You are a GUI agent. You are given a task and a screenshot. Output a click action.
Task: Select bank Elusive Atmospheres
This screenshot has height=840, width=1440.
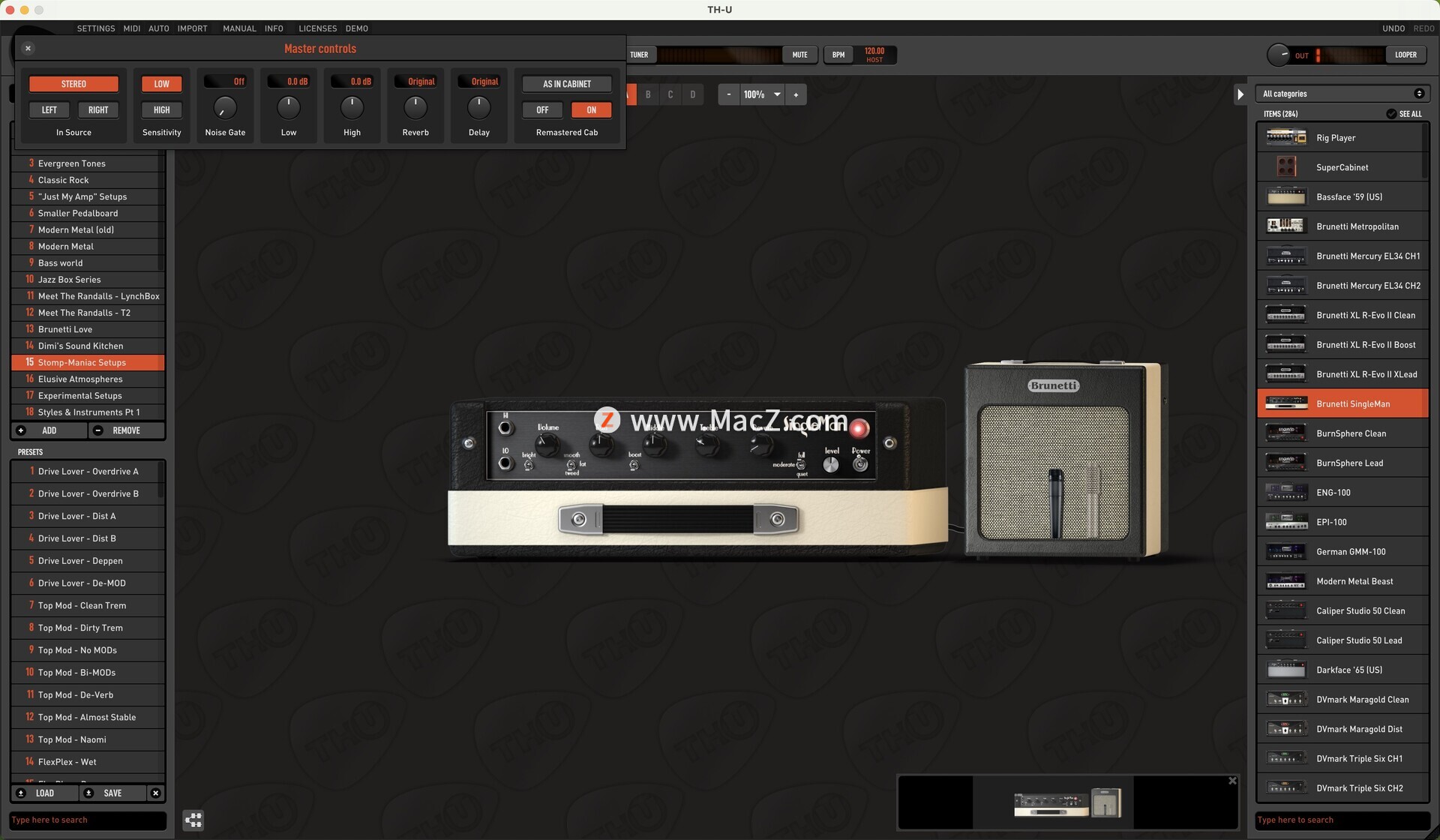(86, 379)
